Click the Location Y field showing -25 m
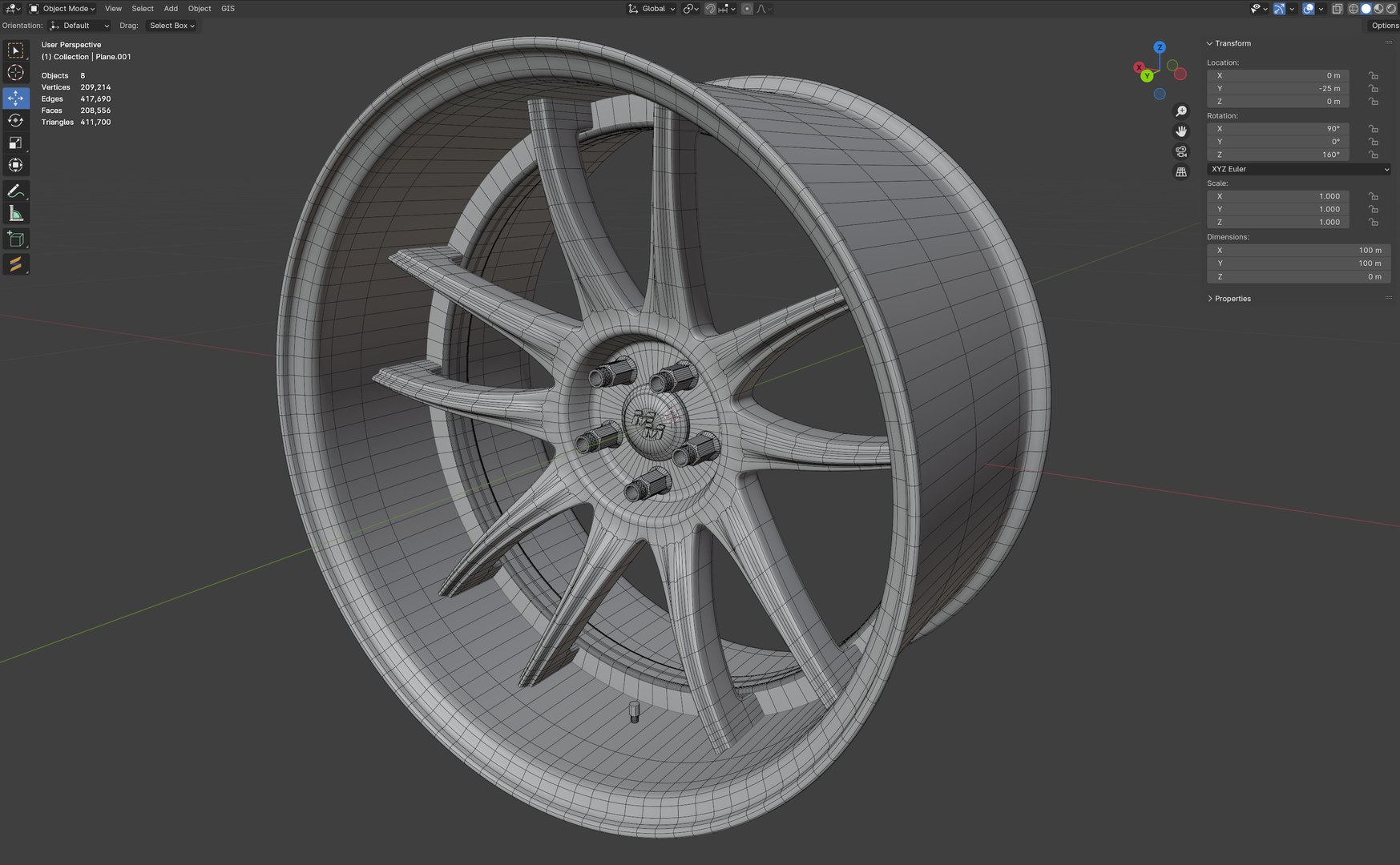Viewport: 1400px width, 865px height. (x=1277, y=88)
